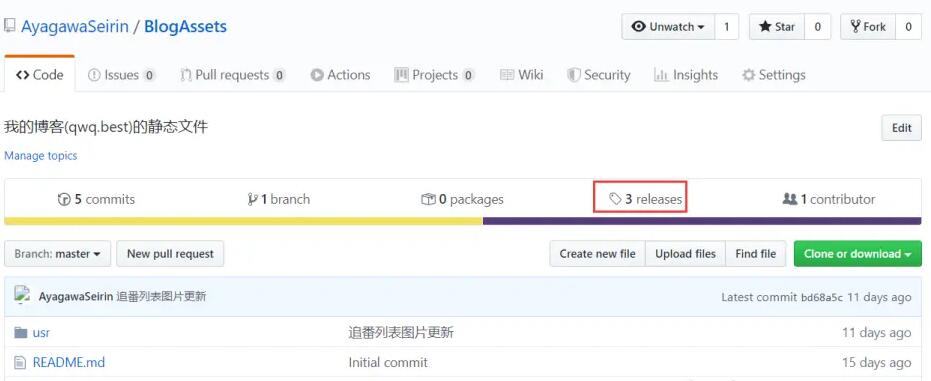
Task: Open the Clone or download dropdown
Action: coord(857,253)
